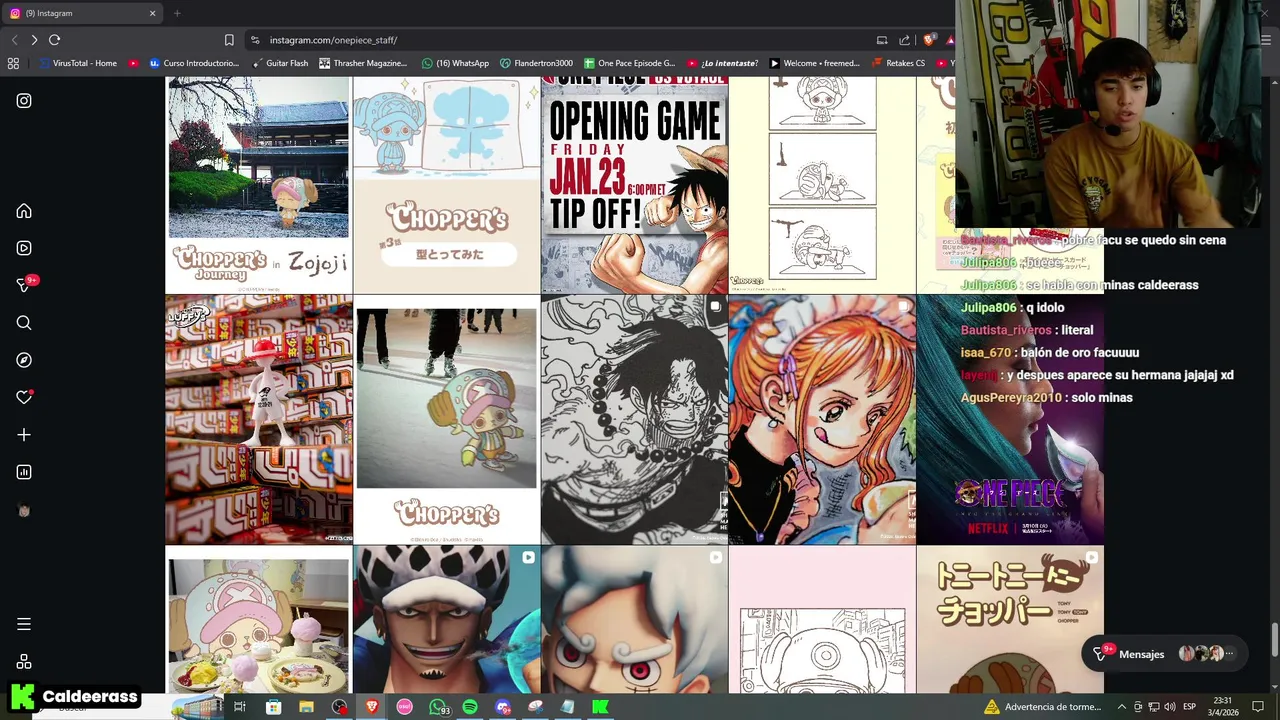
Task: Open the Task View taskbar icon
Action: [x=240, y=707]
